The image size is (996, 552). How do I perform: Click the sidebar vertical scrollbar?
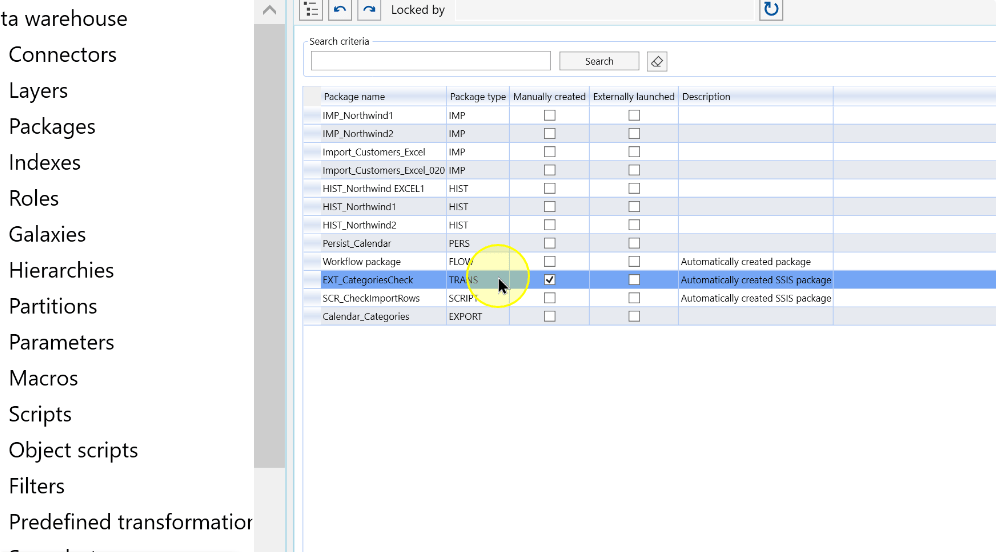click(x=269, y=248)
